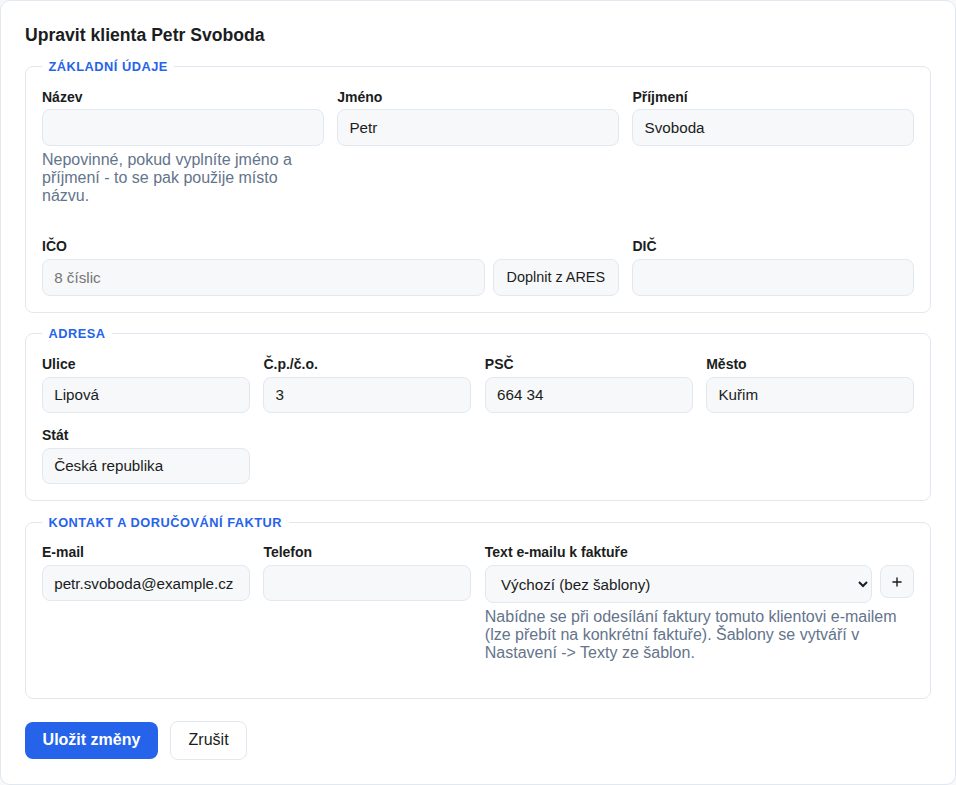Viewport: 956px width, 785px height.
Task: Focus the Název input field
Action: click(183, 127)
